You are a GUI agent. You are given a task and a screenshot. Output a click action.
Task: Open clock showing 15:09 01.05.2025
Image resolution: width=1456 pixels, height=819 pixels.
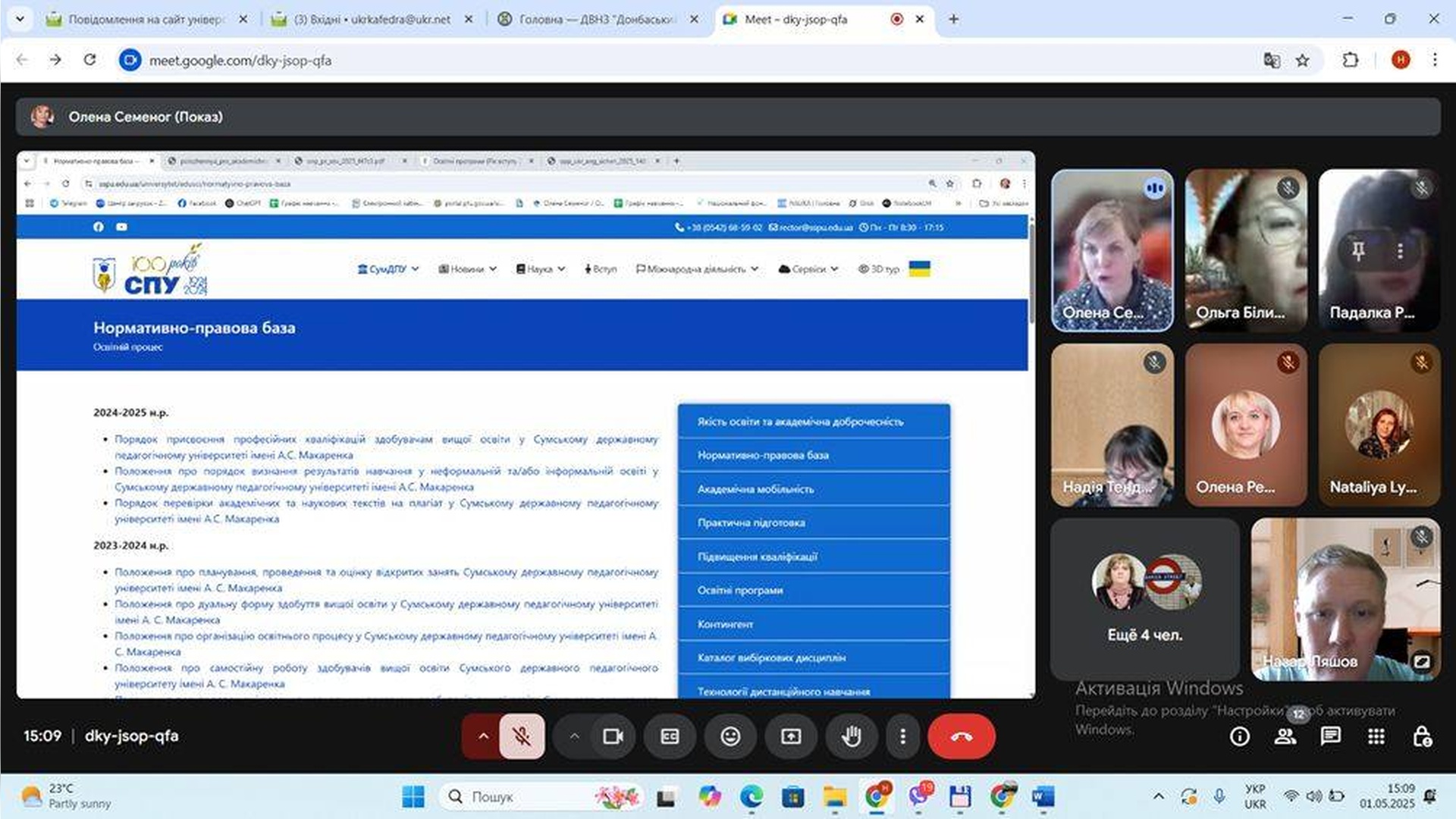(1387, 796)
